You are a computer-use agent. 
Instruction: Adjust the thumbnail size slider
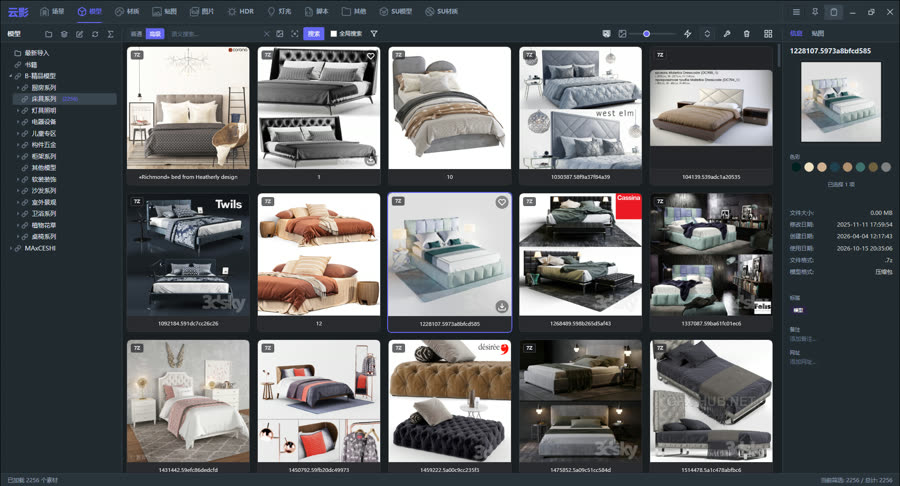[646, 34]
